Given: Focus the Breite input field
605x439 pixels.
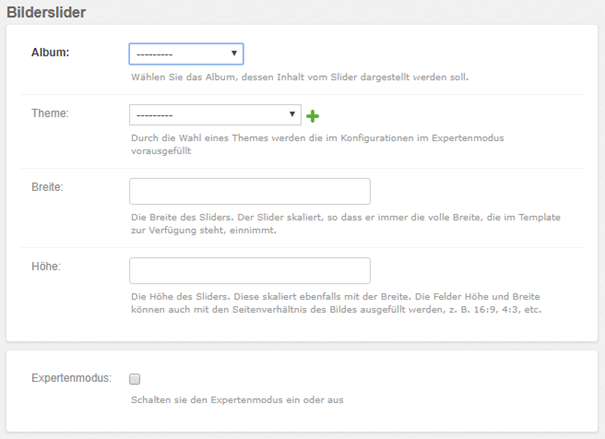Looking at the screenshot, I should 250,191.
